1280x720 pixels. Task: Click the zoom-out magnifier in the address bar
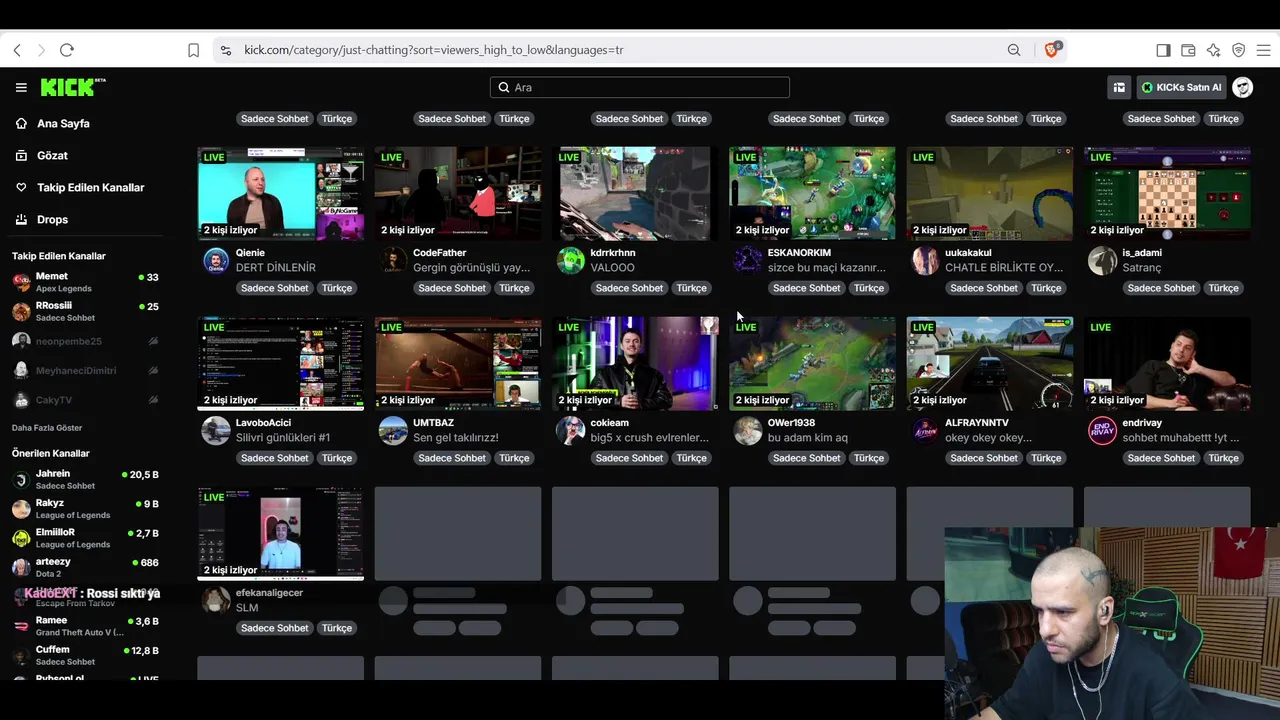click(1014, 50)
